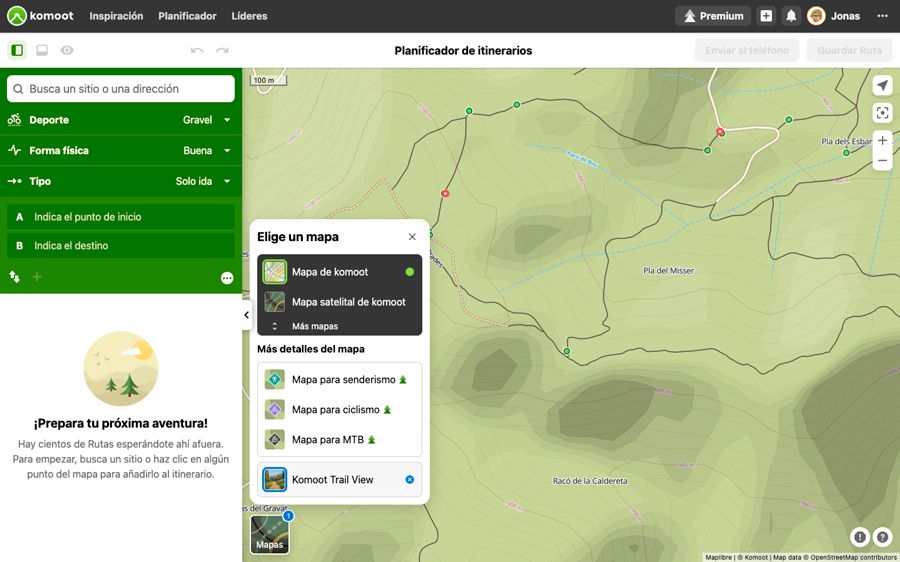This screenshot has width=900, height=562.
Task: Zoom out on the map
Action: tap(882, 161)
